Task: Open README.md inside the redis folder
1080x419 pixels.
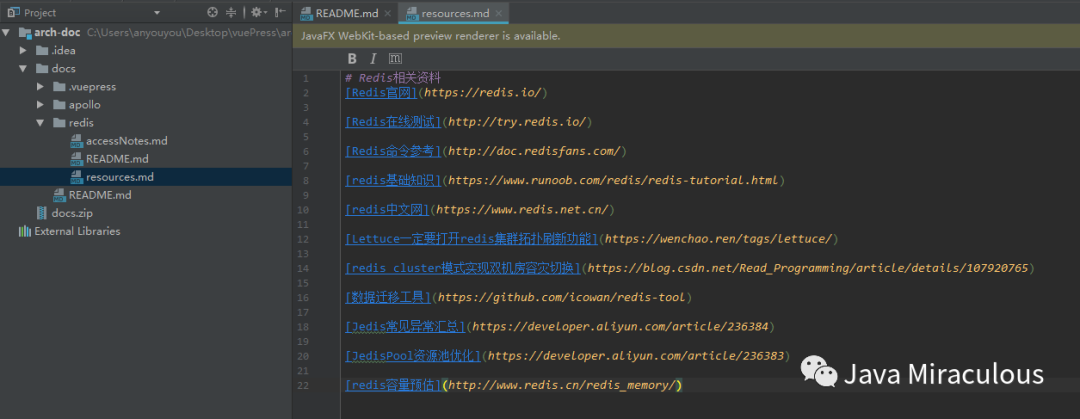Action: [117, 159]
